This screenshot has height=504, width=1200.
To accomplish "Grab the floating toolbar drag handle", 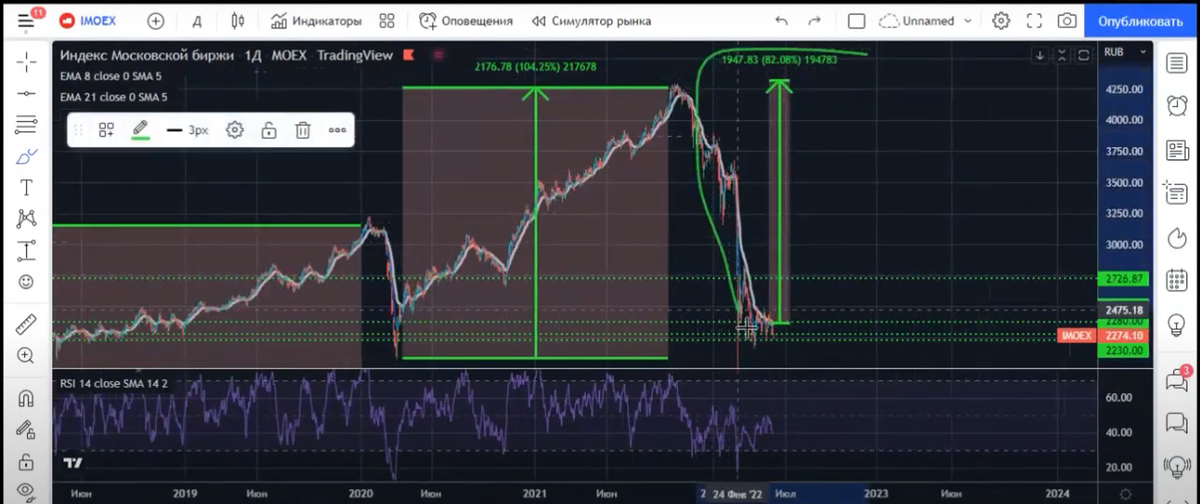I will pos(78,130).
